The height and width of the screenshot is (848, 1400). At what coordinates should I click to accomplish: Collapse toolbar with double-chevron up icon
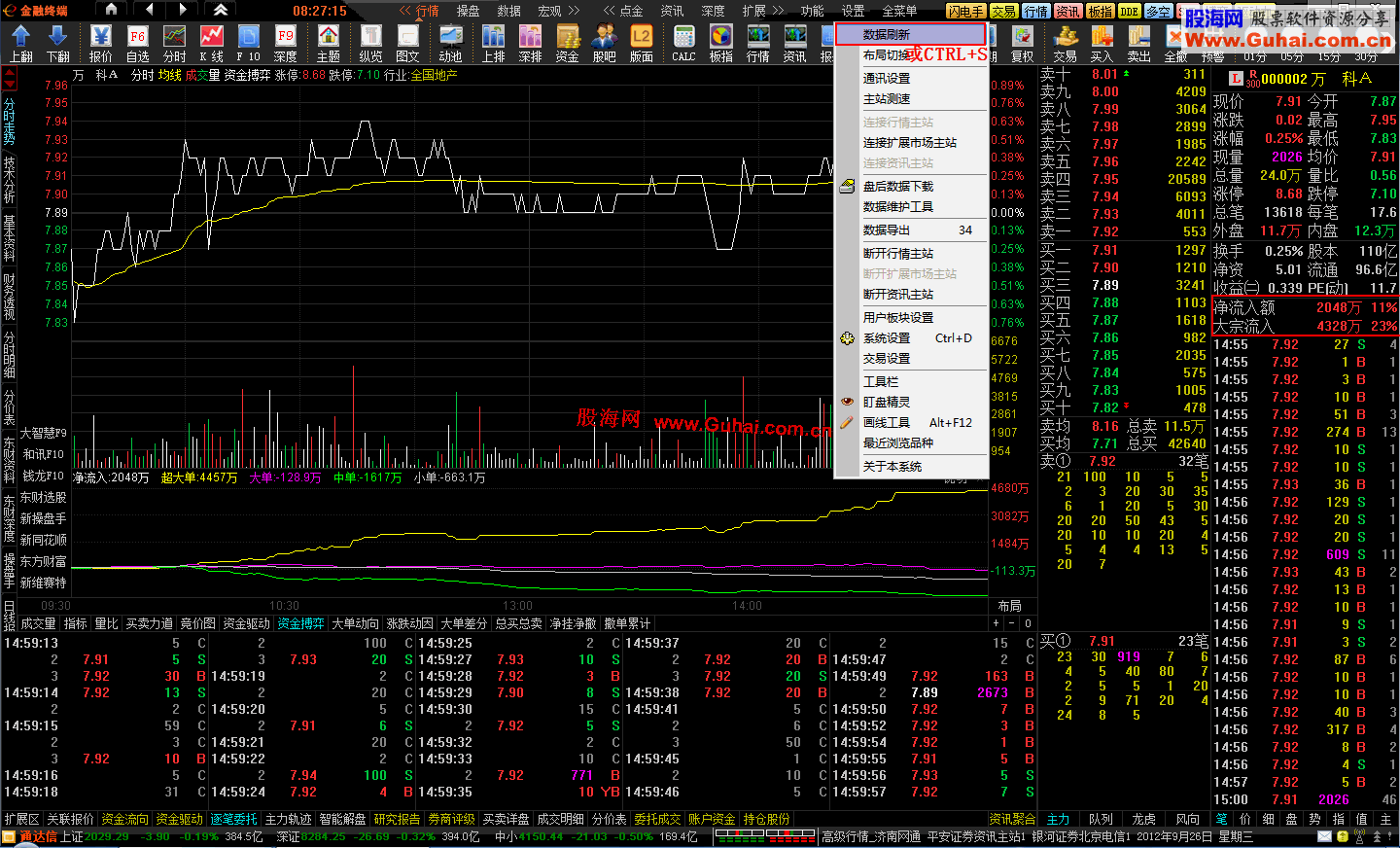pos(221,10)
